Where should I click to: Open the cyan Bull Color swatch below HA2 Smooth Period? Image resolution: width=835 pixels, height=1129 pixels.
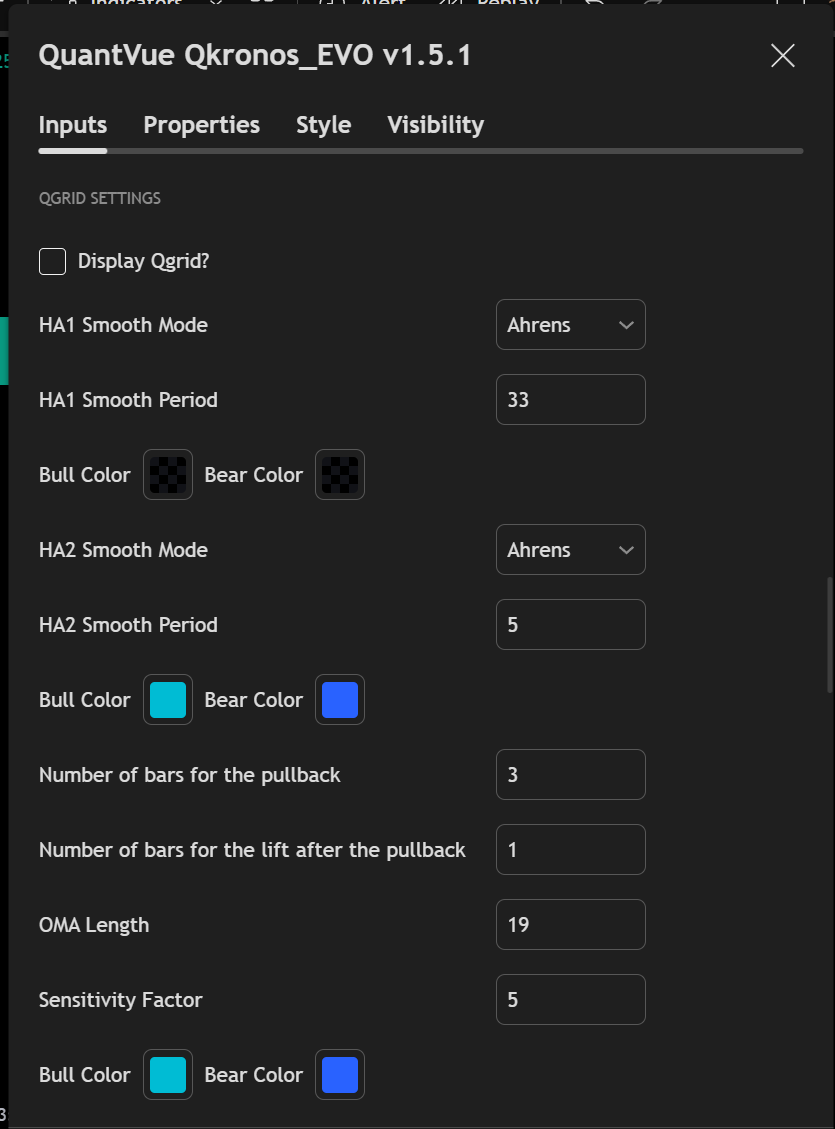point(168,700)
